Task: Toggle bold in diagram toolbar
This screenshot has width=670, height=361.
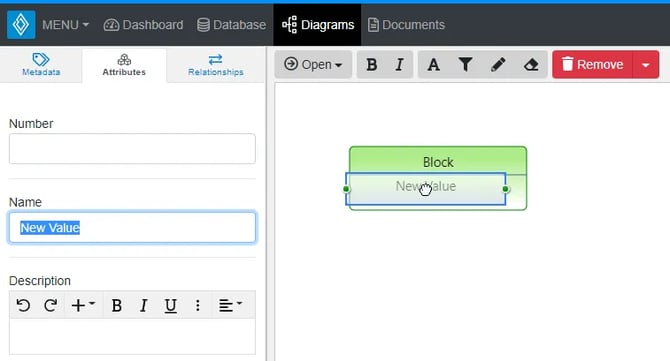Action: (372, 65)
